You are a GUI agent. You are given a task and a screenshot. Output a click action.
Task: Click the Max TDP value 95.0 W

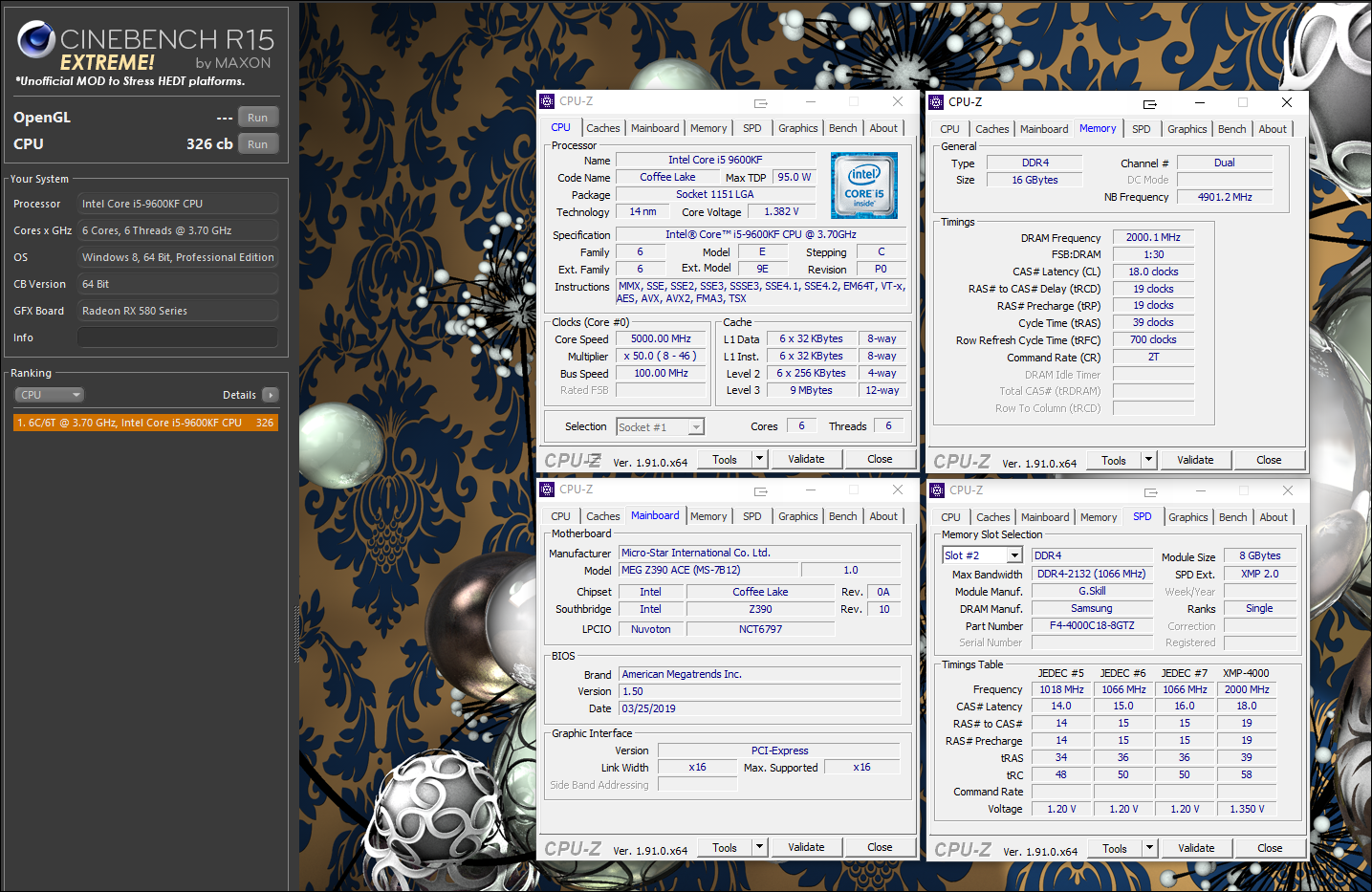point(794,177)
